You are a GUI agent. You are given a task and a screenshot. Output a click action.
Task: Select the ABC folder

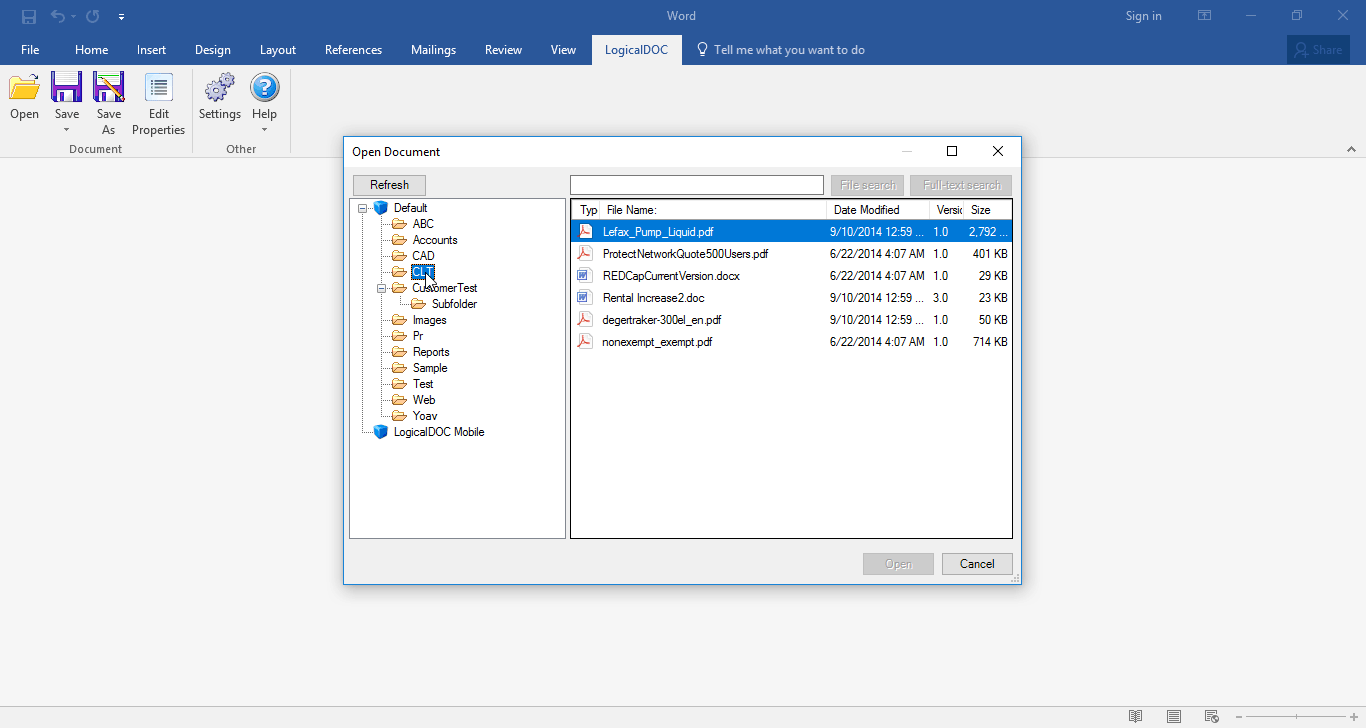point(423,224)
